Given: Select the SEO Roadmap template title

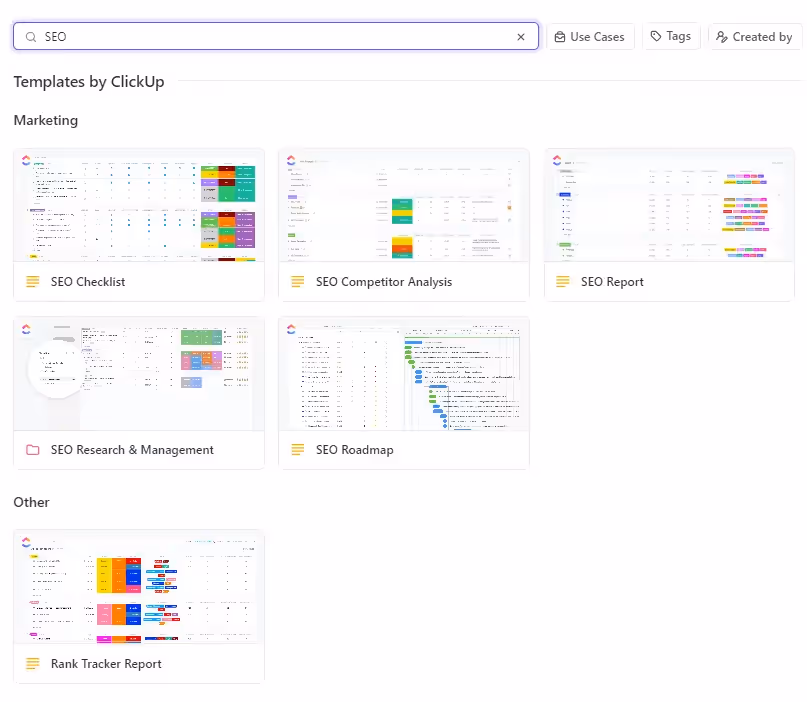Looking at the screenshot, I should click(x=354, y=450).
